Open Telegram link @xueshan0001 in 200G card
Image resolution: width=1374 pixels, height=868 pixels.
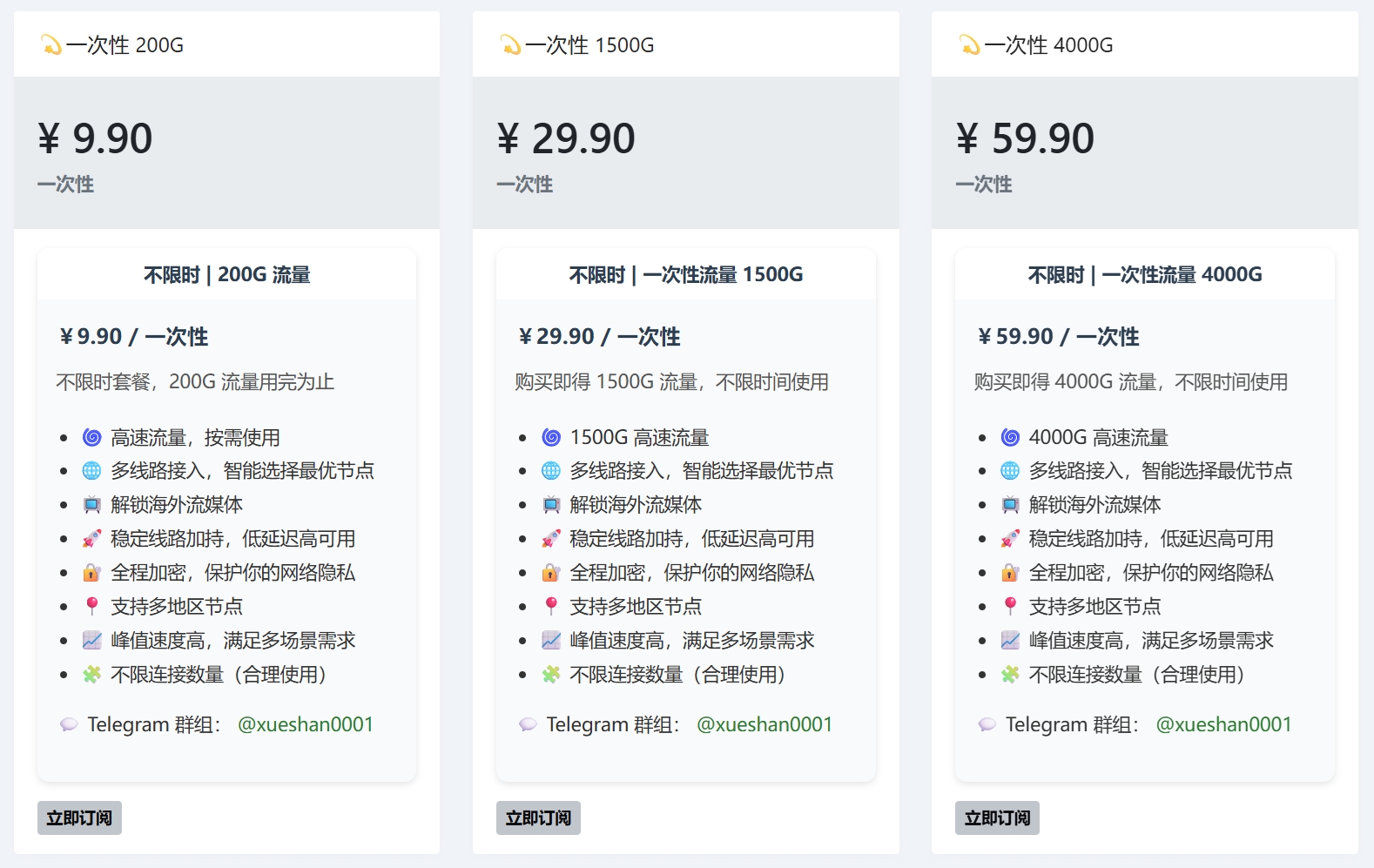click(305, 724)
